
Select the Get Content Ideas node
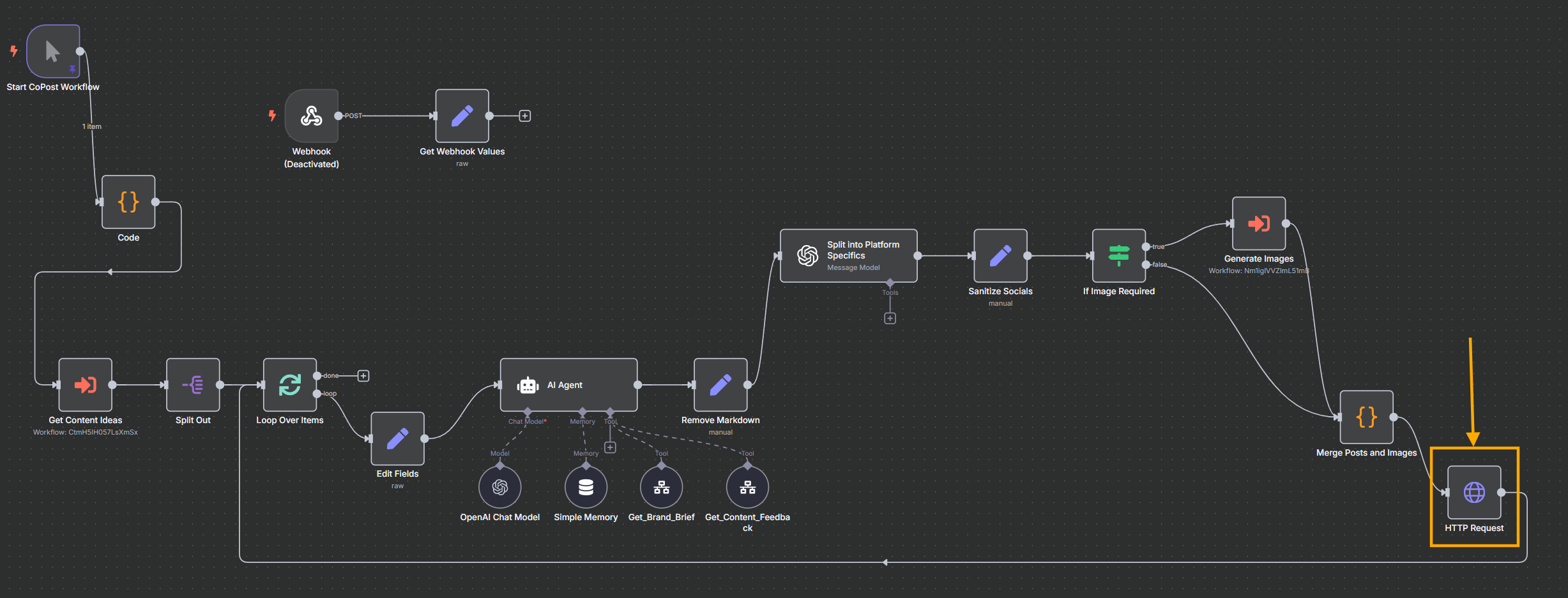(86, 384)
